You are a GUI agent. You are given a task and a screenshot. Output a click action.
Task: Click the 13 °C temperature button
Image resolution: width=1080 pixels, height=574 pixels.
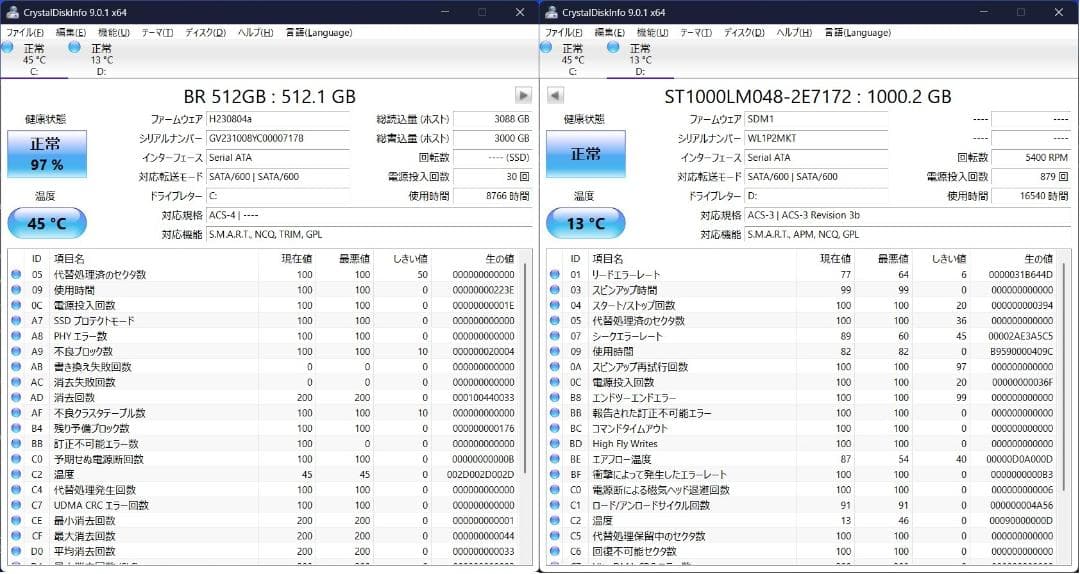click(x=585, y=223)
